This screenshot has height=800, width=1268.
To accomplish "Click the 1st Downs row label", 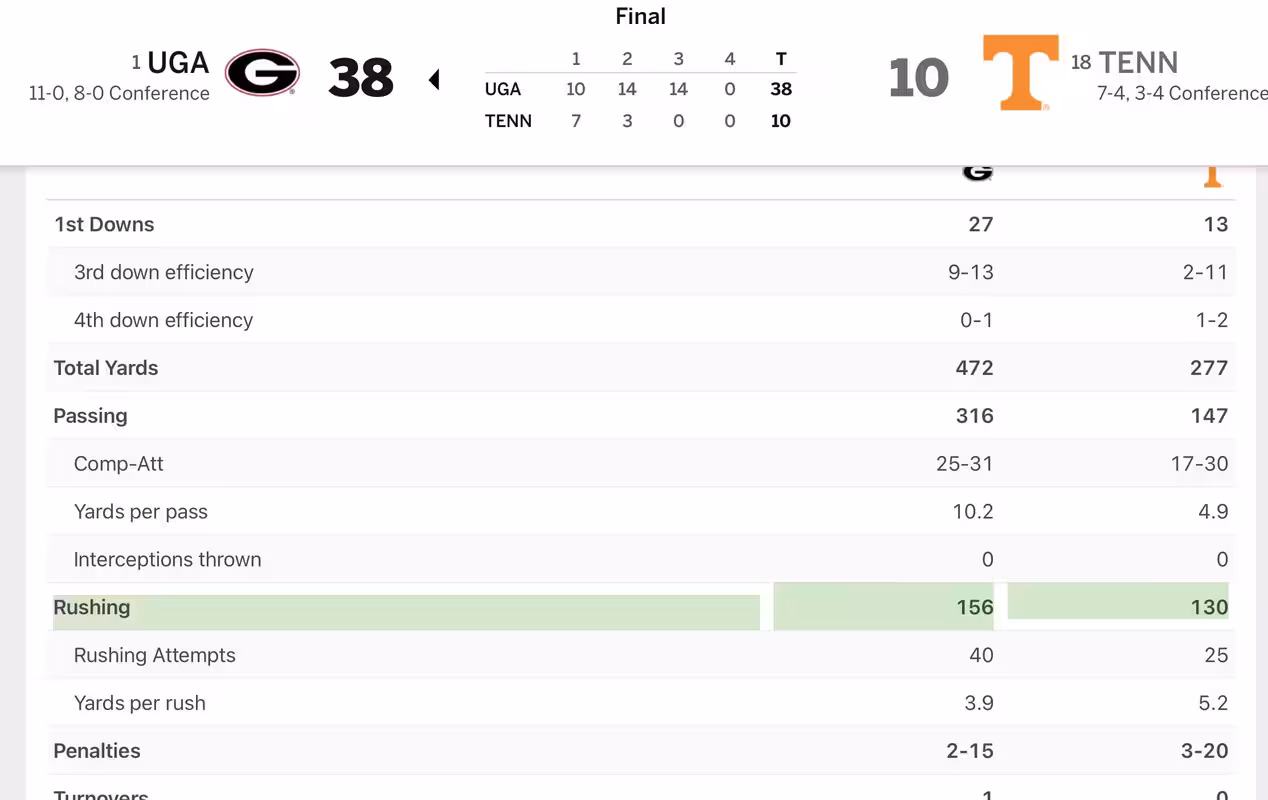I will [x=104, y=224].
